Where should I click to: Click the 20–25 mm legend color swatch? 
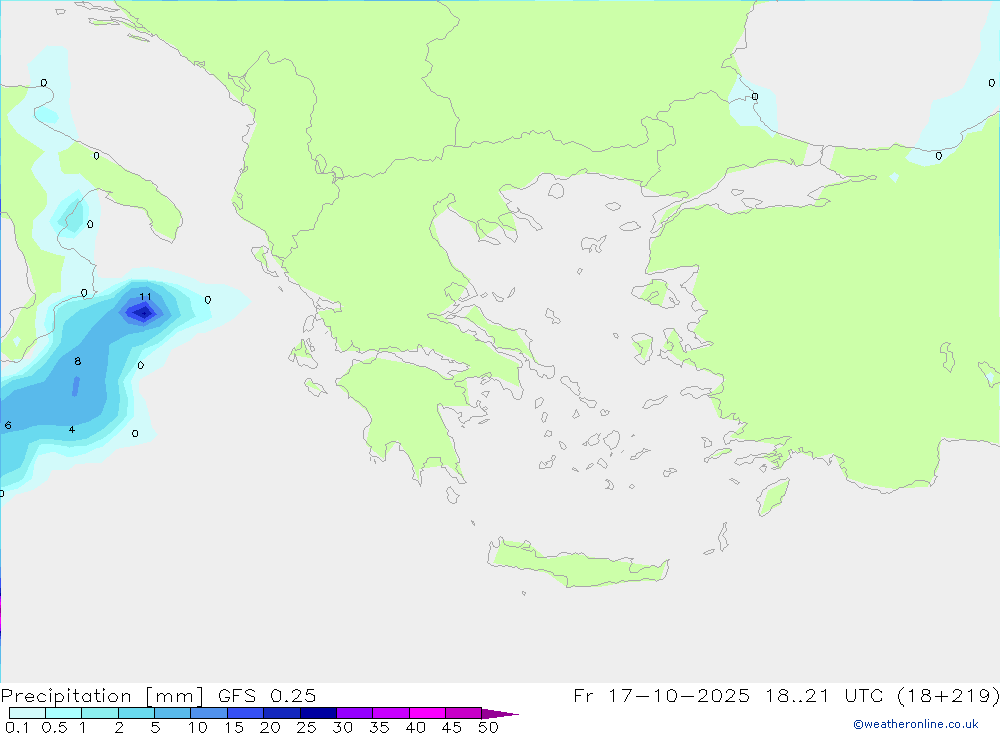[x=282, y=713]
